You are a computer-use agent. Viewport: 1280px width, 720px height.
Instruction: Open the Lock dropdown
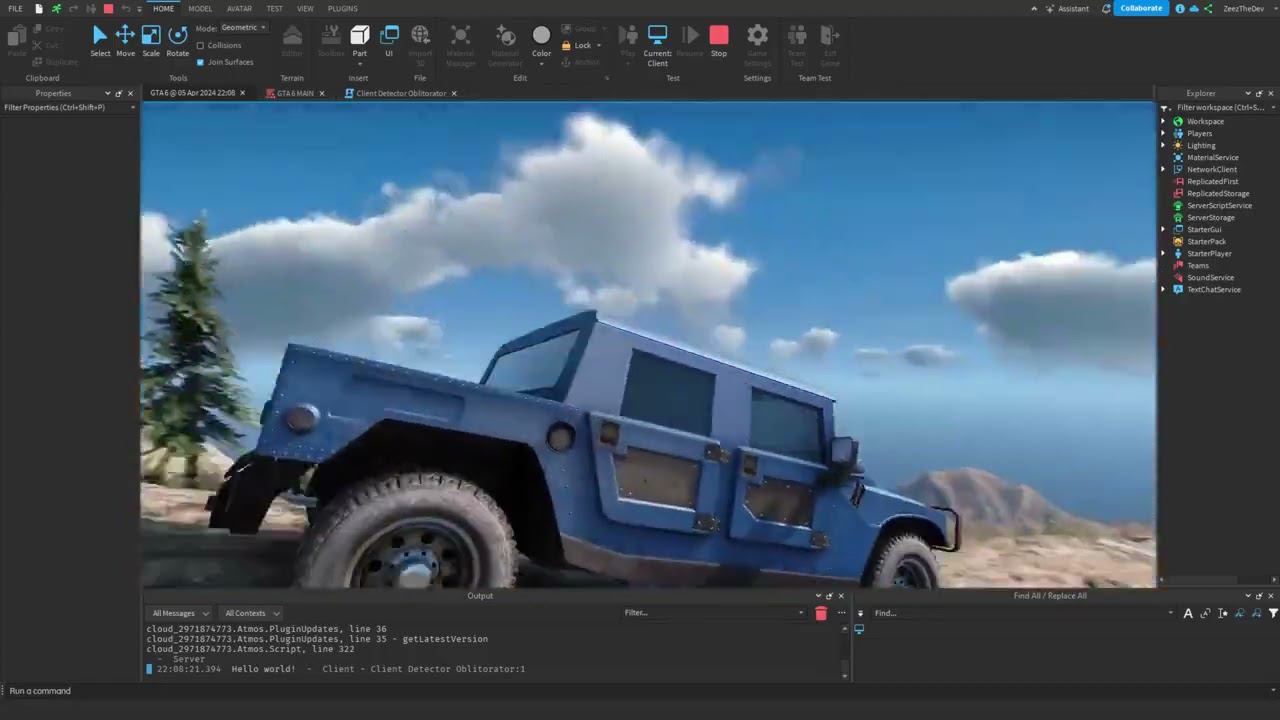point(599,45)
